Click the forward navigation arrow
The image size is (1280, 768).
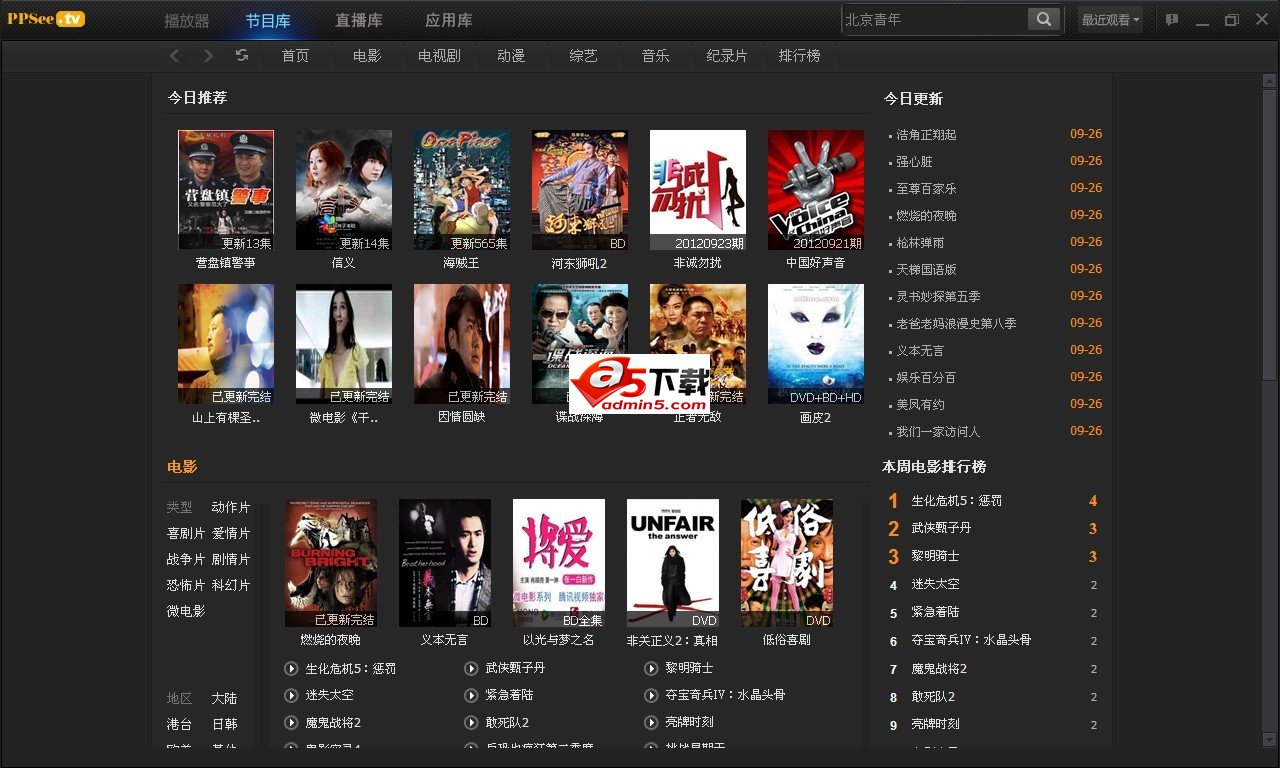pyautogui.click(x=208, y=56)
